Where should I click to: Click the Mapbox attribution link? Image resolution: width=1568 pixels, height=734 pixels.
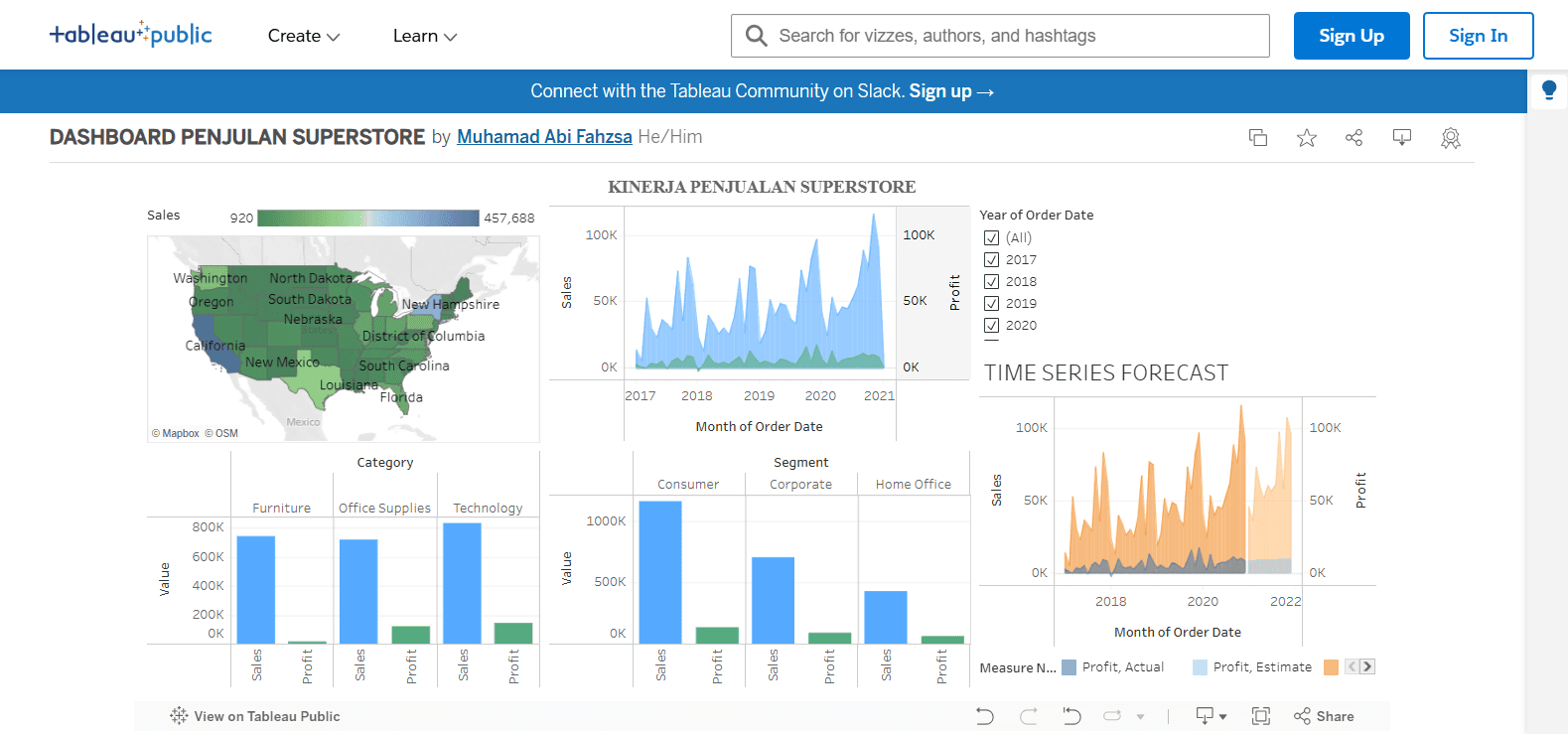coord(176,433)
